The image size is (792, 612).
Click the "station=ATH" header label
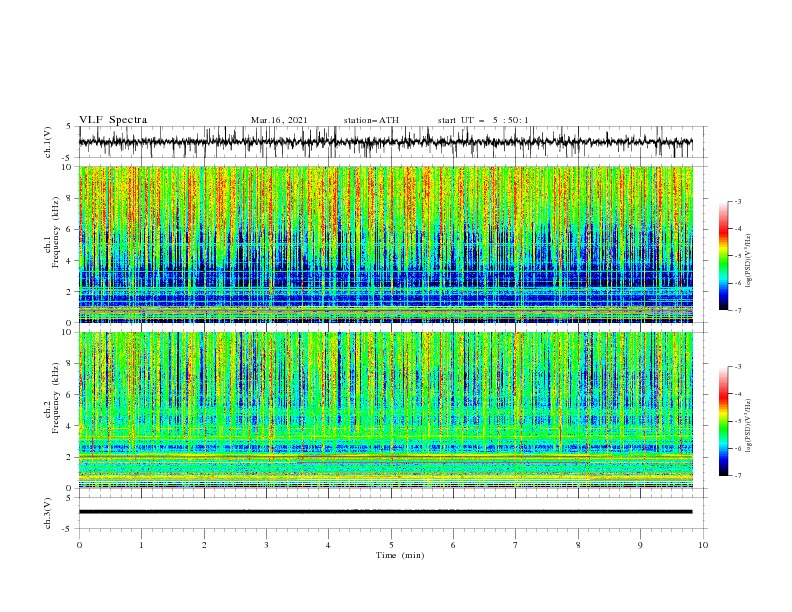pos(371,120)
